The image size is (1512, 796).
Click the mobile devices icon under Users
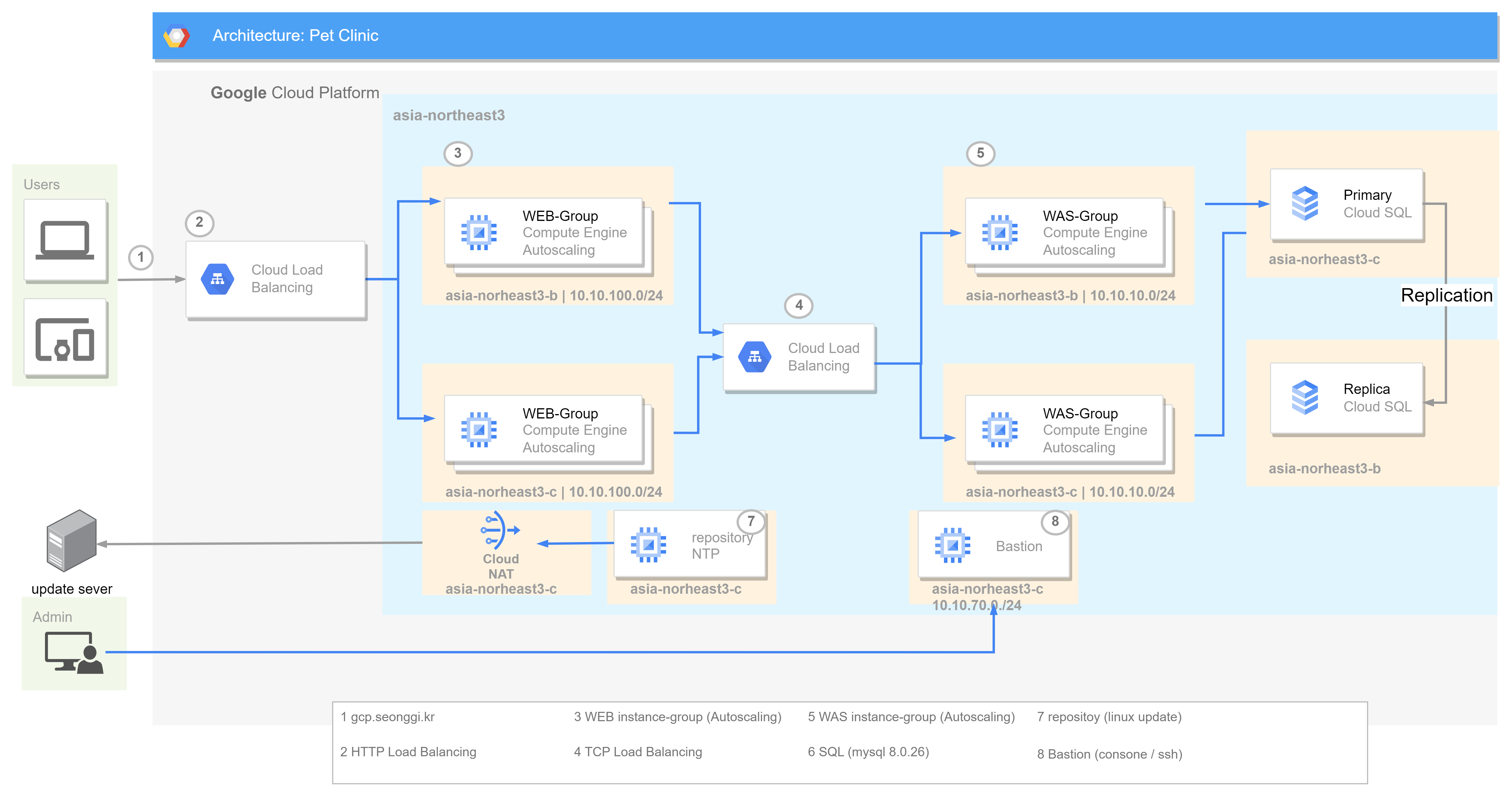[x=65, y=339]
